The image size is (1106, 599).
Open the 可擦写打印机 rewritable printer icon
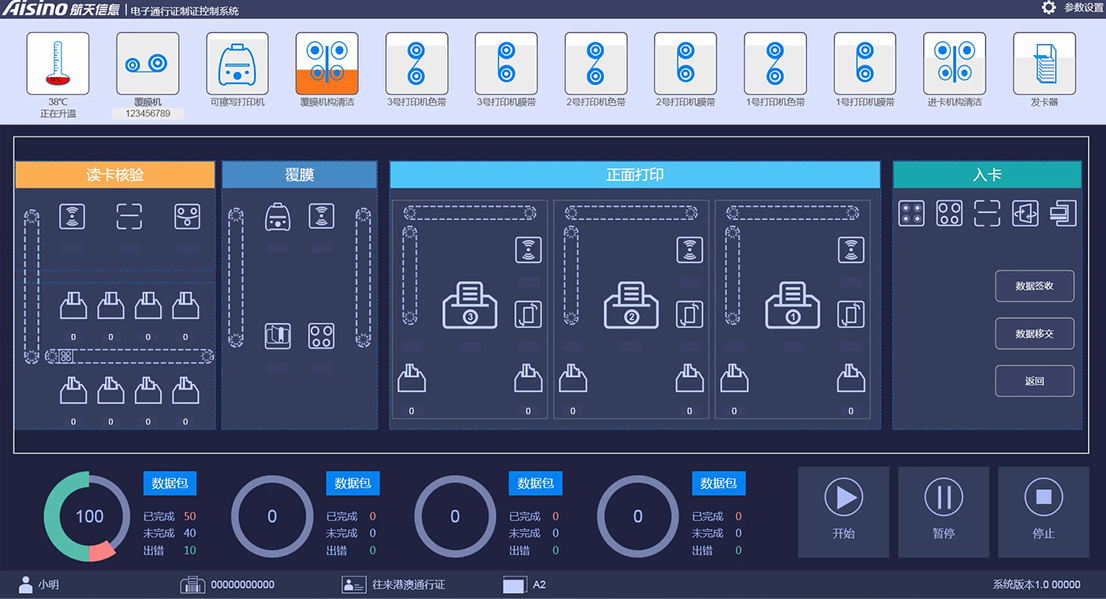point(237,64)
